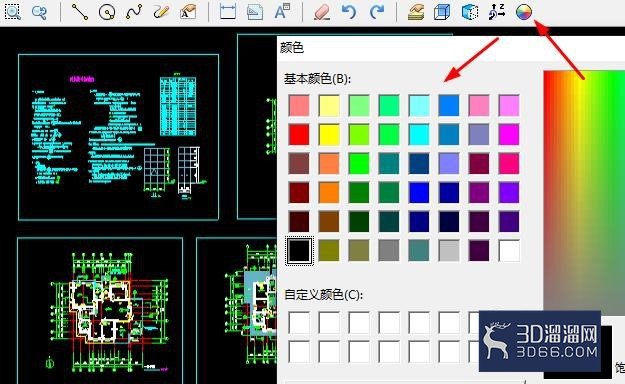Pick the bright yellow basic color

coord(329,134)
